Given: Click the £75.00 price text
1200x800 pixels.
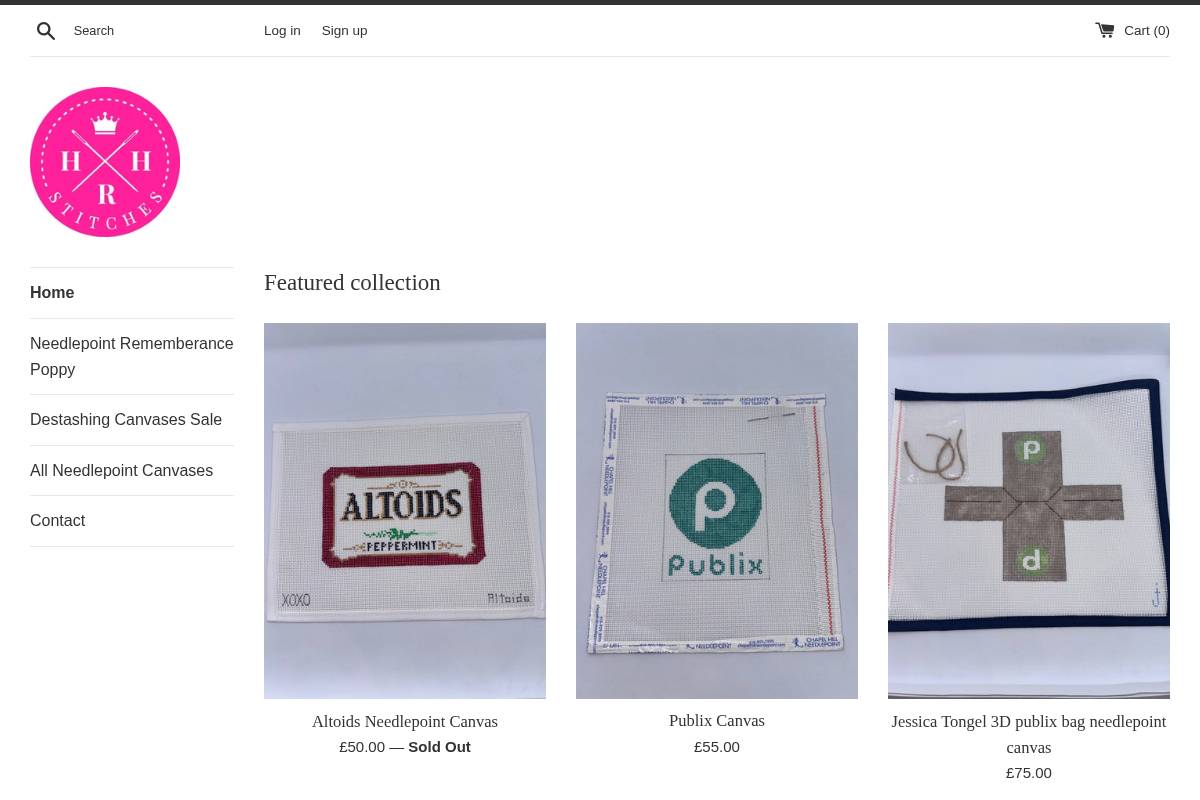Looking at the screenshot, I should (x=1029, y=773).
